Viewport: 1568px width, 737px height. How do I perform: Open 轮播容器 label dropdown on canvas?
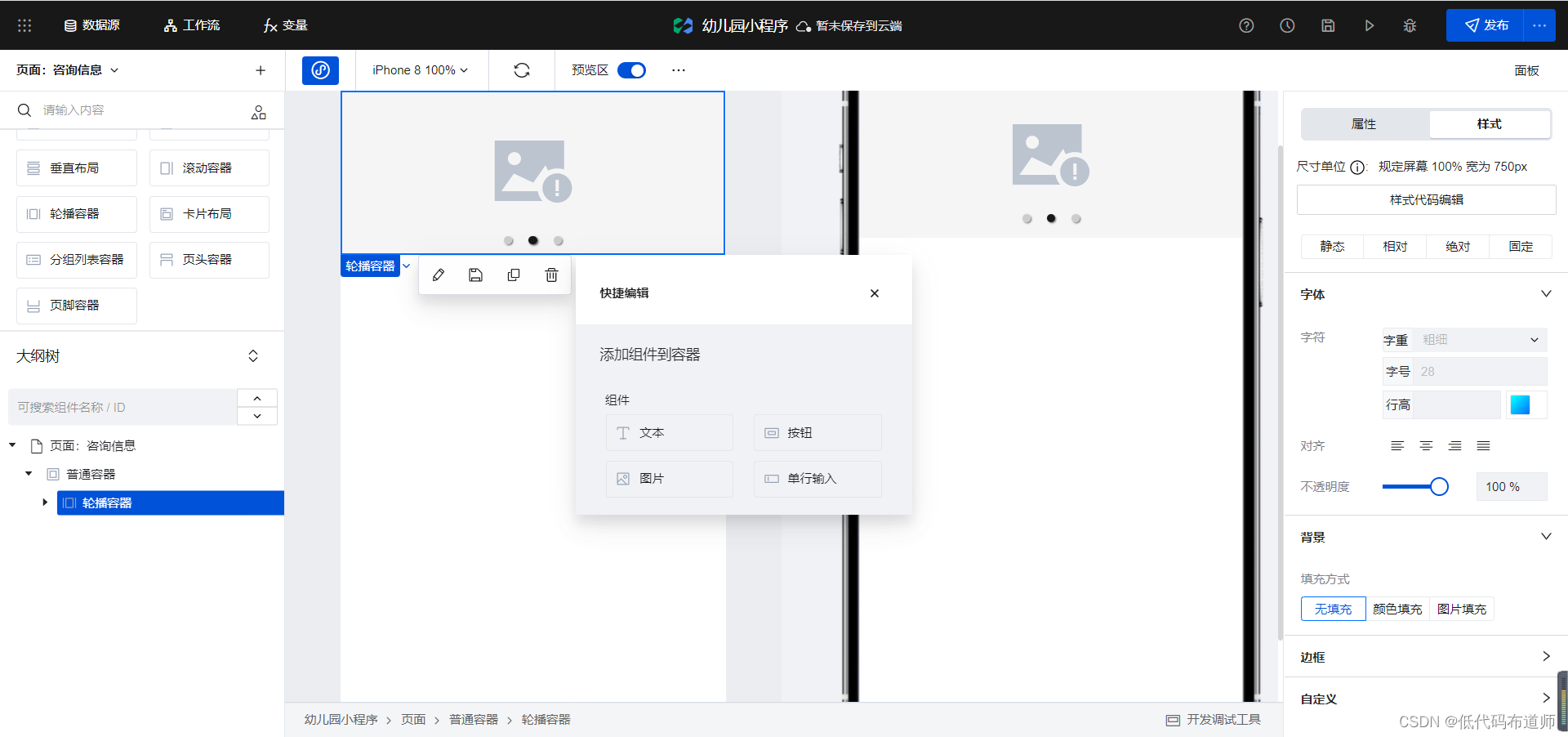tap(406, 266)
